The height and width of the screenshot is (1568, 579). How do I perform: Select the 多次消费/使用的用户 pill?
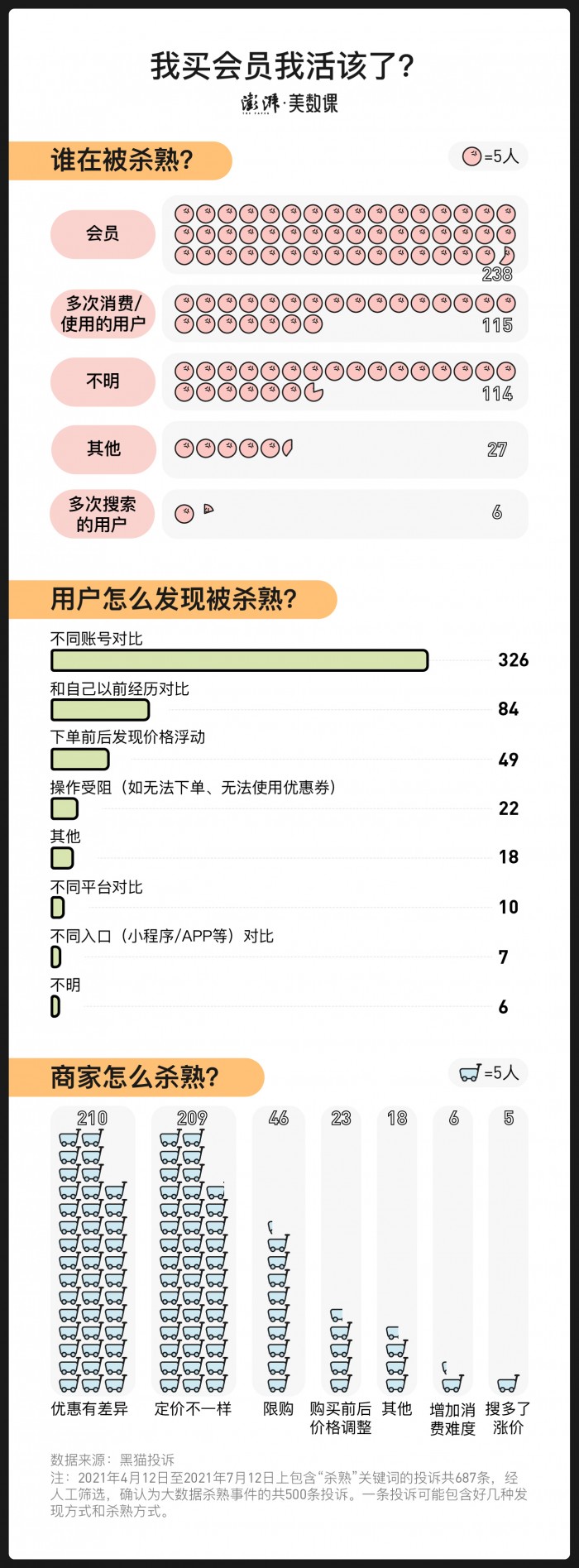pyautogui.click(x=103, y=314)
